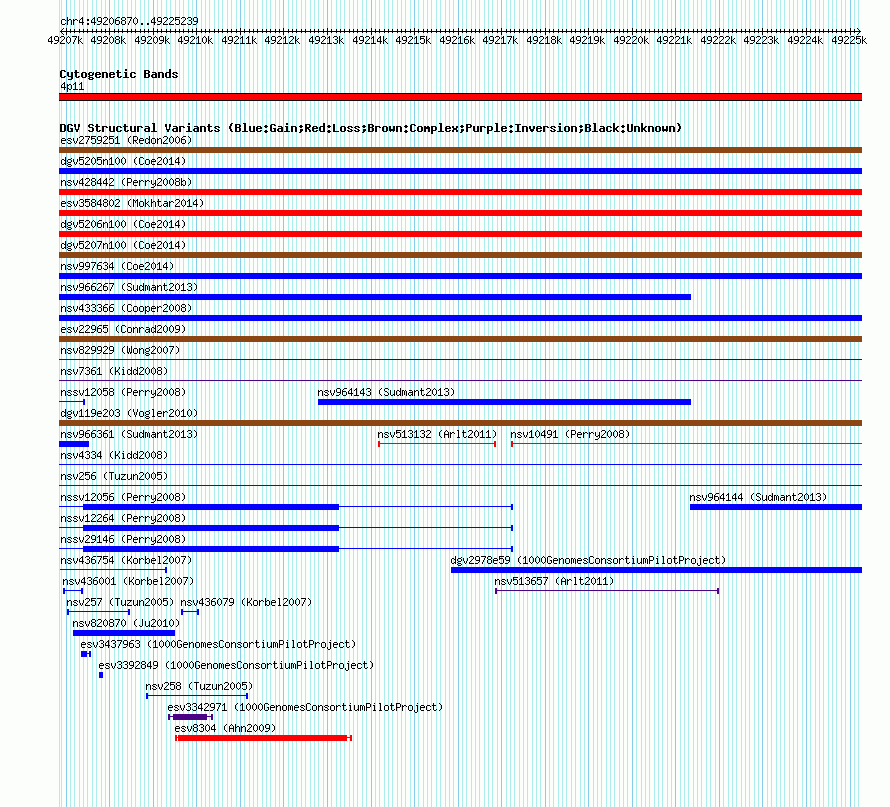This screenshot has height=807, width=890.
Task: Click the blue nsv964144 gain bar
Action: coord(776,507)
